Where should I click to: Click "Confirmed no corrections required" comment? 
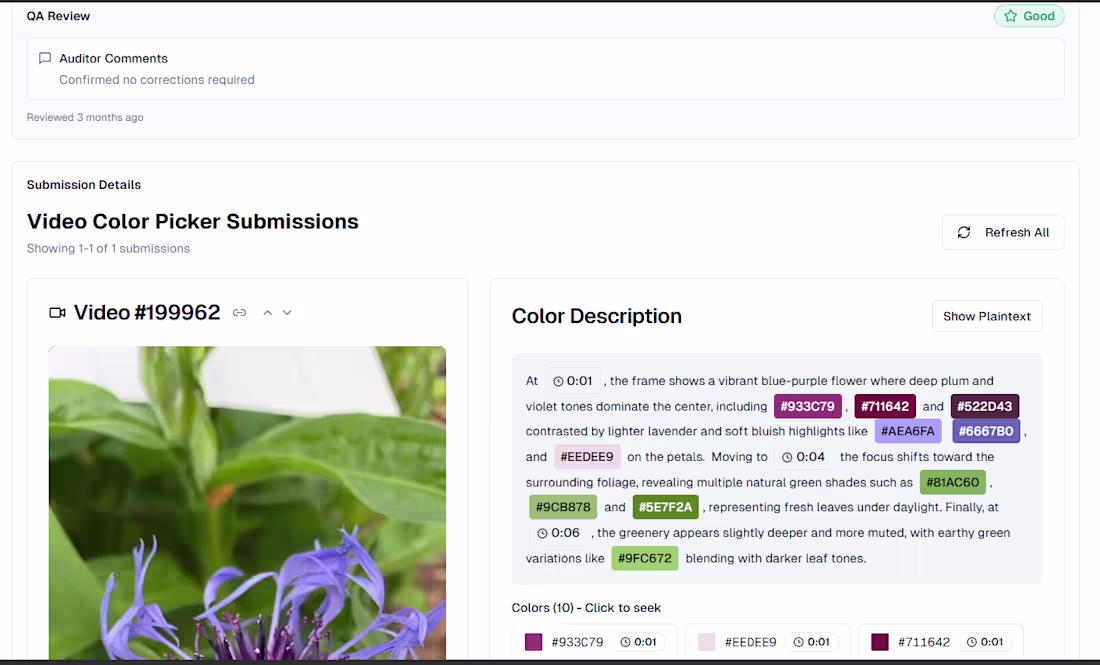(x=156, y=80)
